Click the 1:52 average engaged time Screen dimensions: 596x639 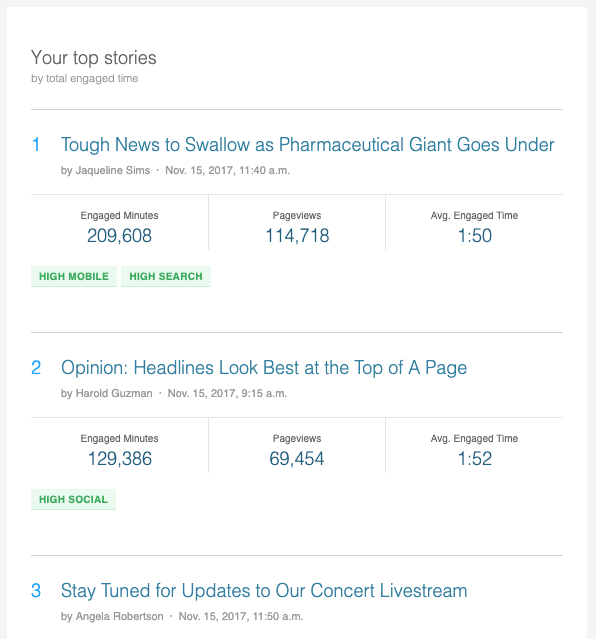[x=475, y=458]
